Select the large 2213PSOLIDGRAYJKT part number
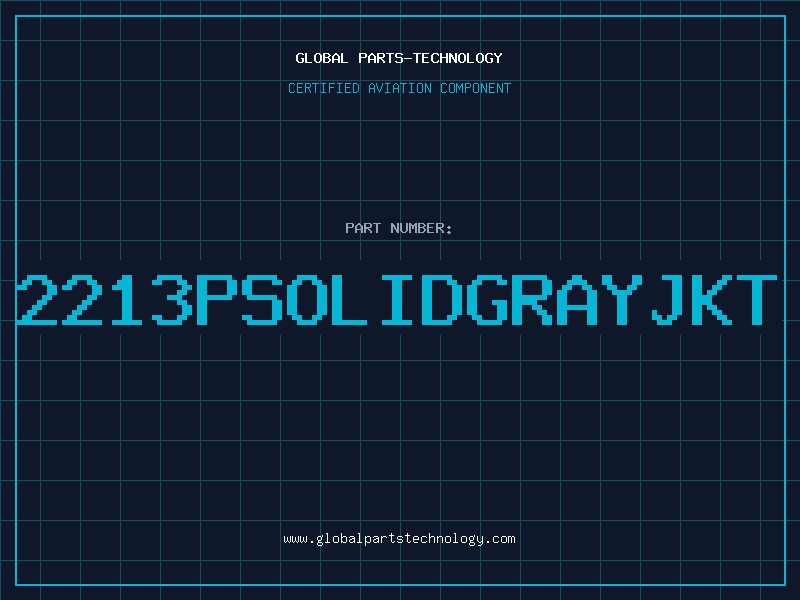 397,300
